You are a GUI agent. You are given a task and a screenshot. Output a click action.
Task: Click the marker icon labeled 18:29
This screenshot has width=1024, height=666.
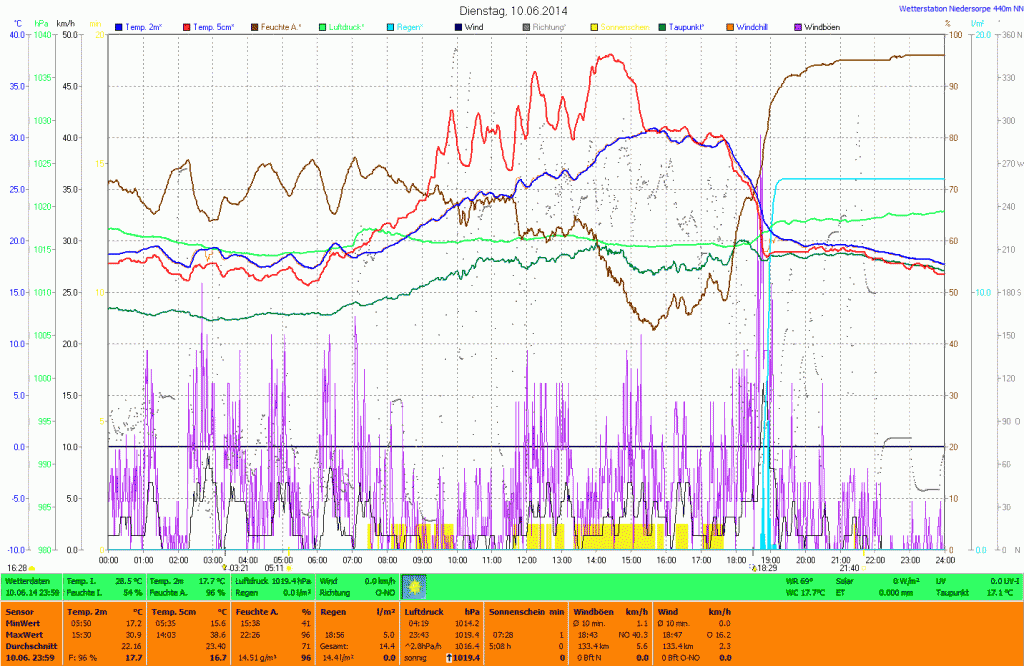tap(753, 567)
